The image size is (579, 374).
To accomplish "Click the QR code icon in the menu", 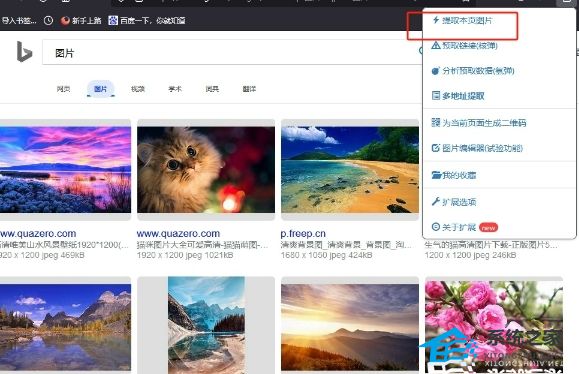I will tap(436, 122).
